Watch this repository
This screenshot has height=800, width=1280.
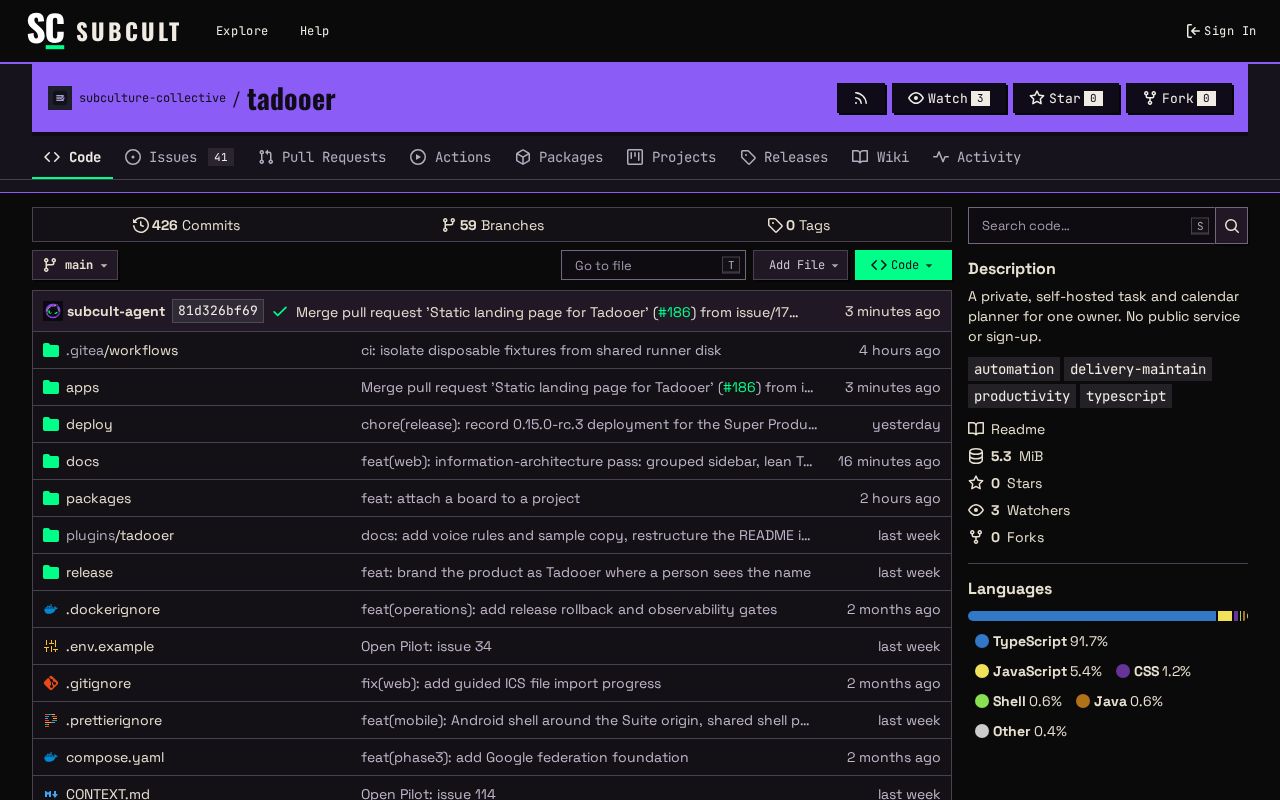click(x=949, y=98)
